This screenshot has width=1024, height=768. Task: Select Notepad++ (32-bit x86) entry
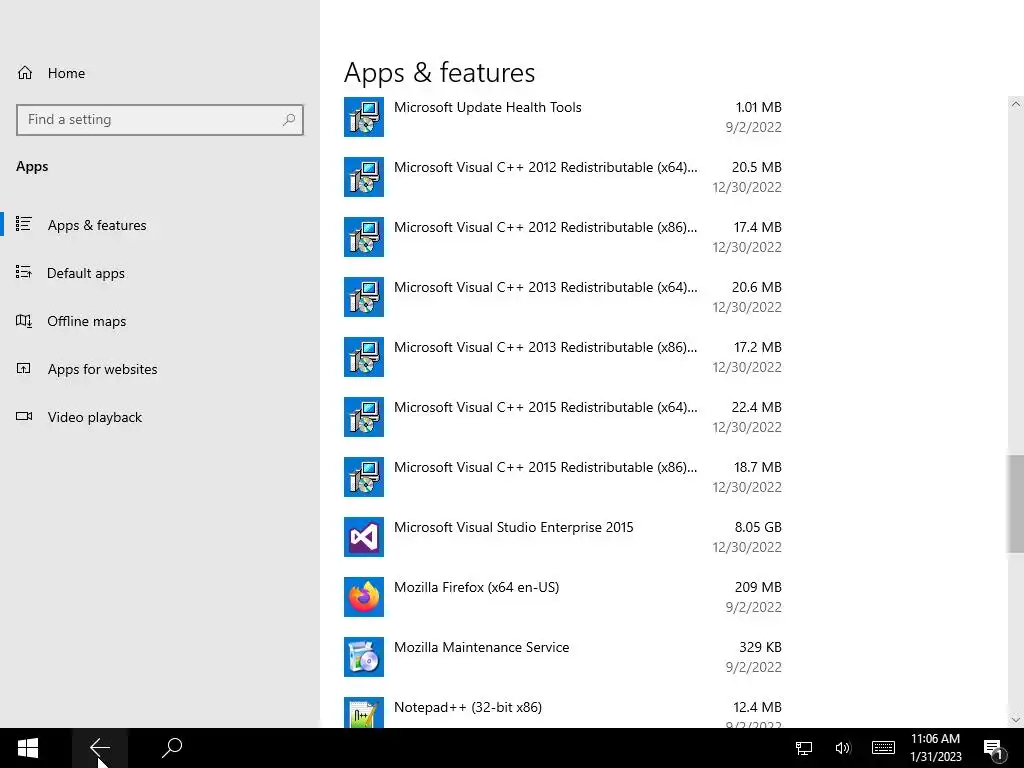click(x=563, y=712)
